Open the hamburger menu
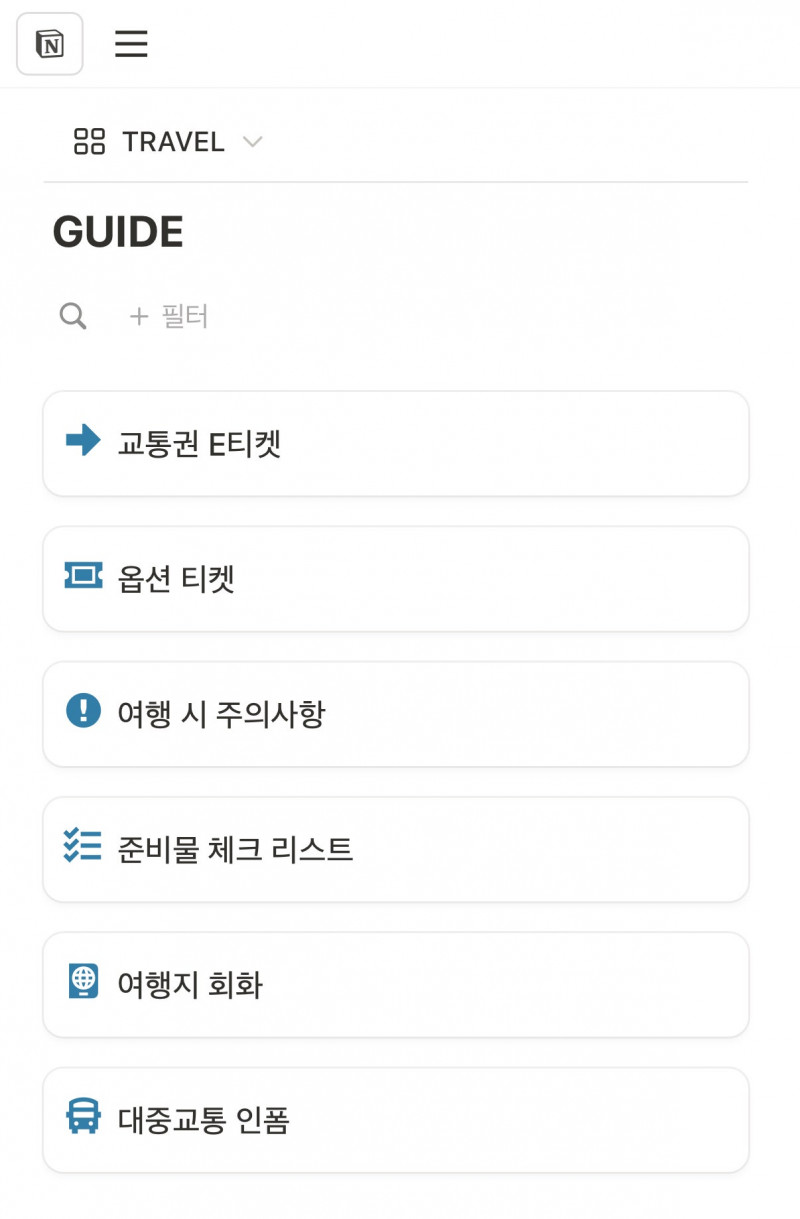Screen dimensions: 800x1219 pyautogui.click(x=131, y=44)
